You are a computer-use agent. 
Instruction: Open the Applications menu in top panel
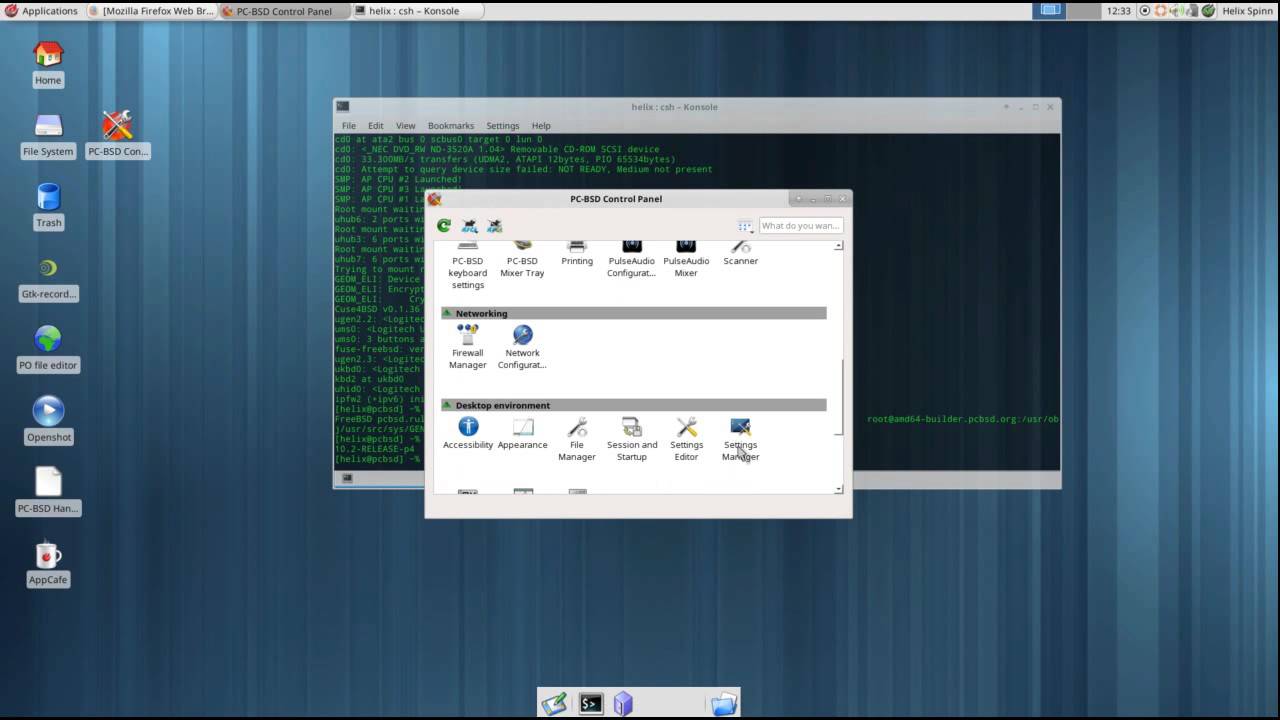[x=41, y=11]
